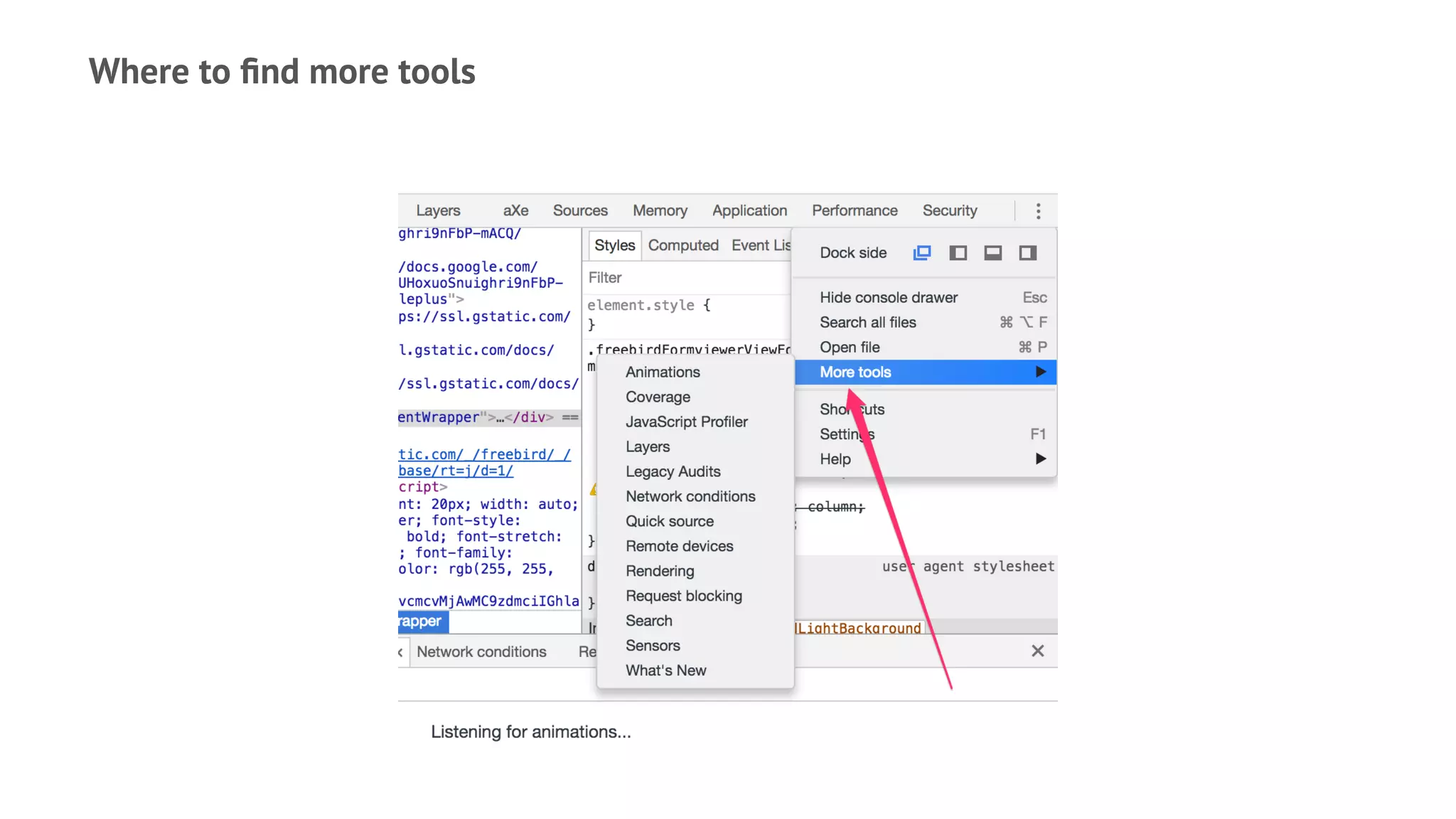Open the Network conditions drawer tab
This screenshot has width=1456, height=819.
coord(481,652)
